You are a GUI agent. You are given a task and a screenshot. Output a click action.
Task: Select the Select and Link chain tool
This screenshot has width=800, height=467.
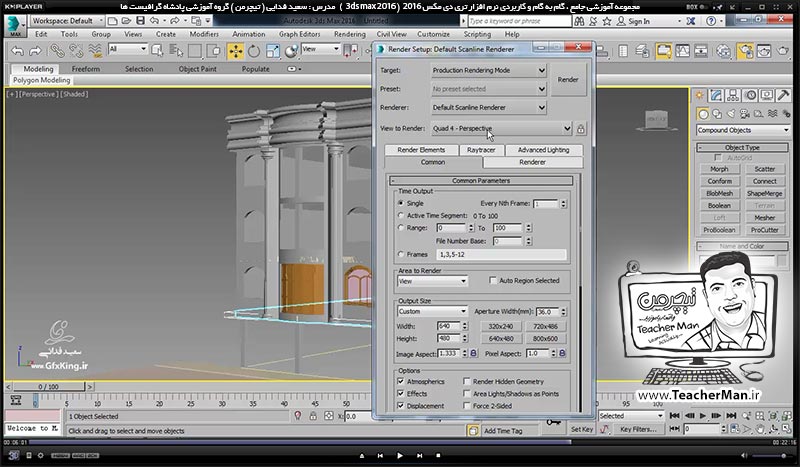(57, 51)
